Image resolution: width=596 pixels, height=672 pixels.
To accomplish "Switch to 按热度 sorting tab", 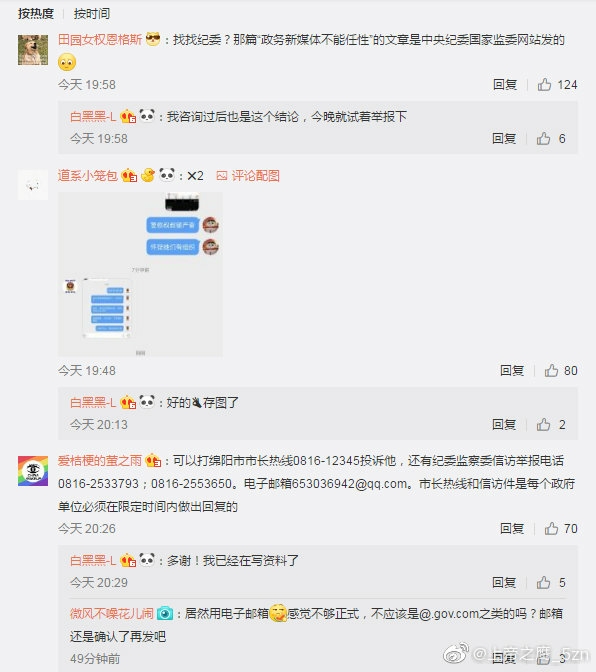I will 36,14.
